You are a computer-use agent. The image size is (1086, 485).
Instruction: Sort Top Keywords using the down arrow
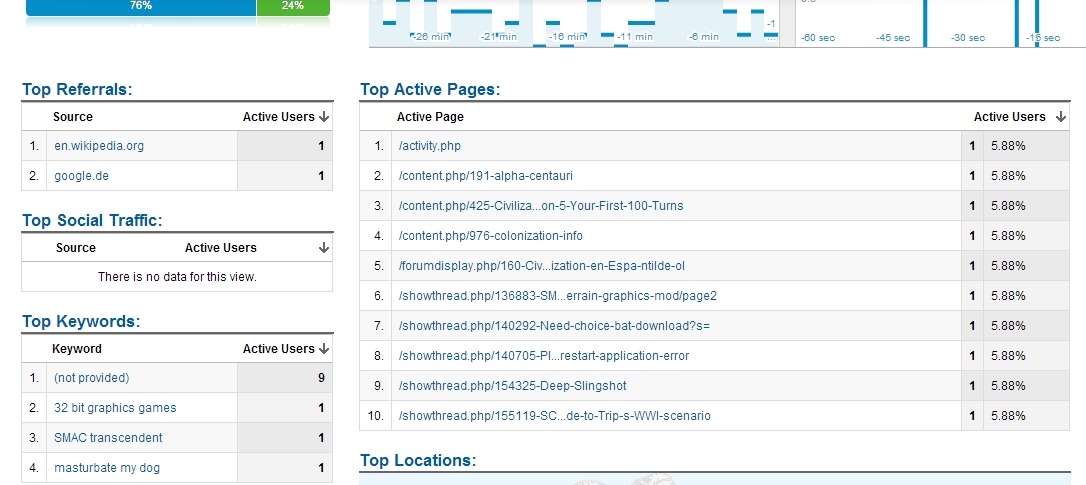[x=324, y=349]
